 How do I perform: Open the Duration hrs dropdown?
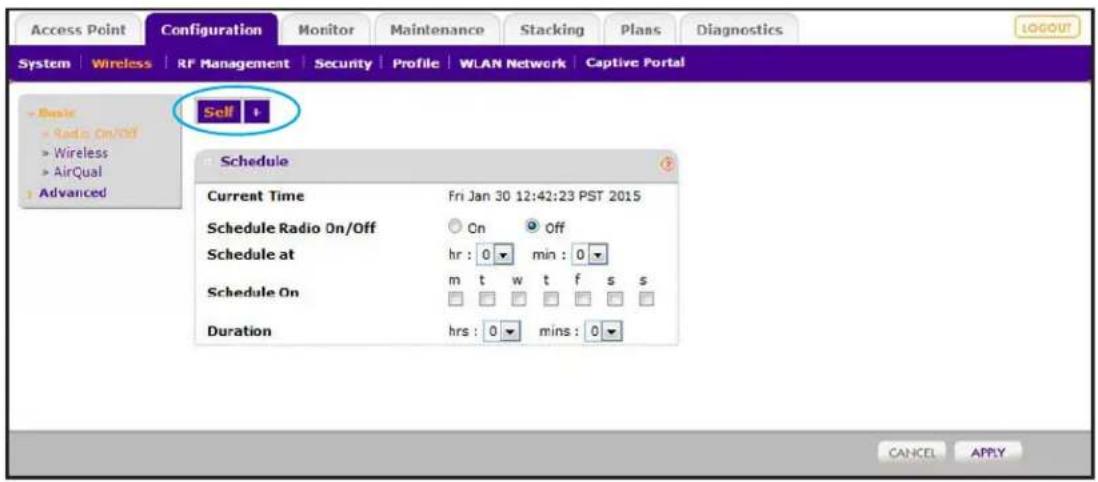coord(501,331)
